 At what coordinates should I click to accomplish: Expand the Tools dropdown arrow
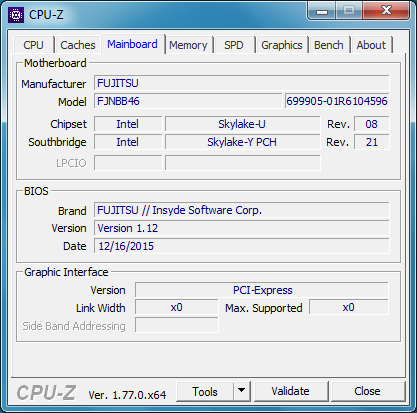pyautogui.click(x=242, y=392)
